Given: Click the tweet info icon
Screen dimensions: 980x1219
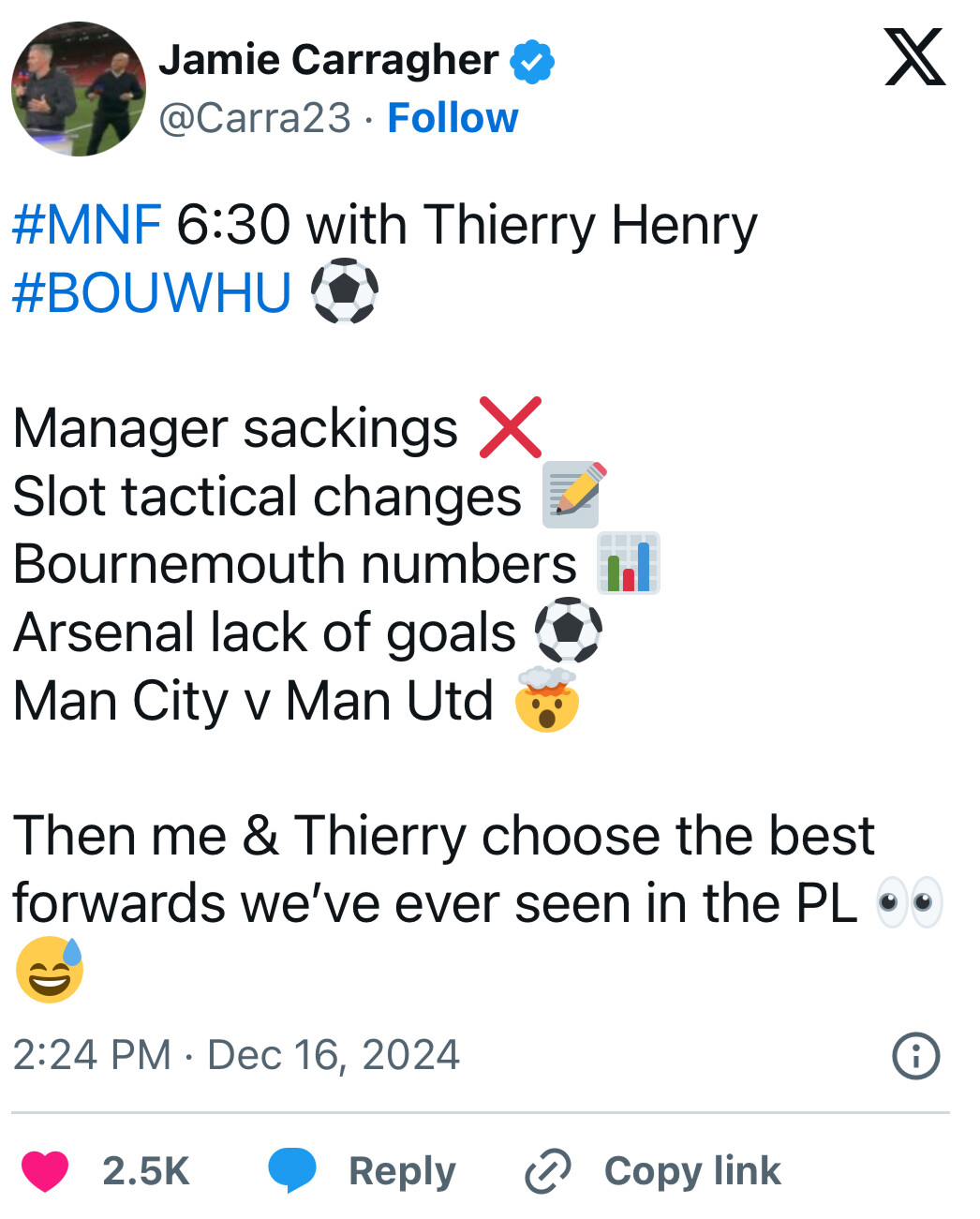Looking at the screenshot, I should pos(915,1056).
